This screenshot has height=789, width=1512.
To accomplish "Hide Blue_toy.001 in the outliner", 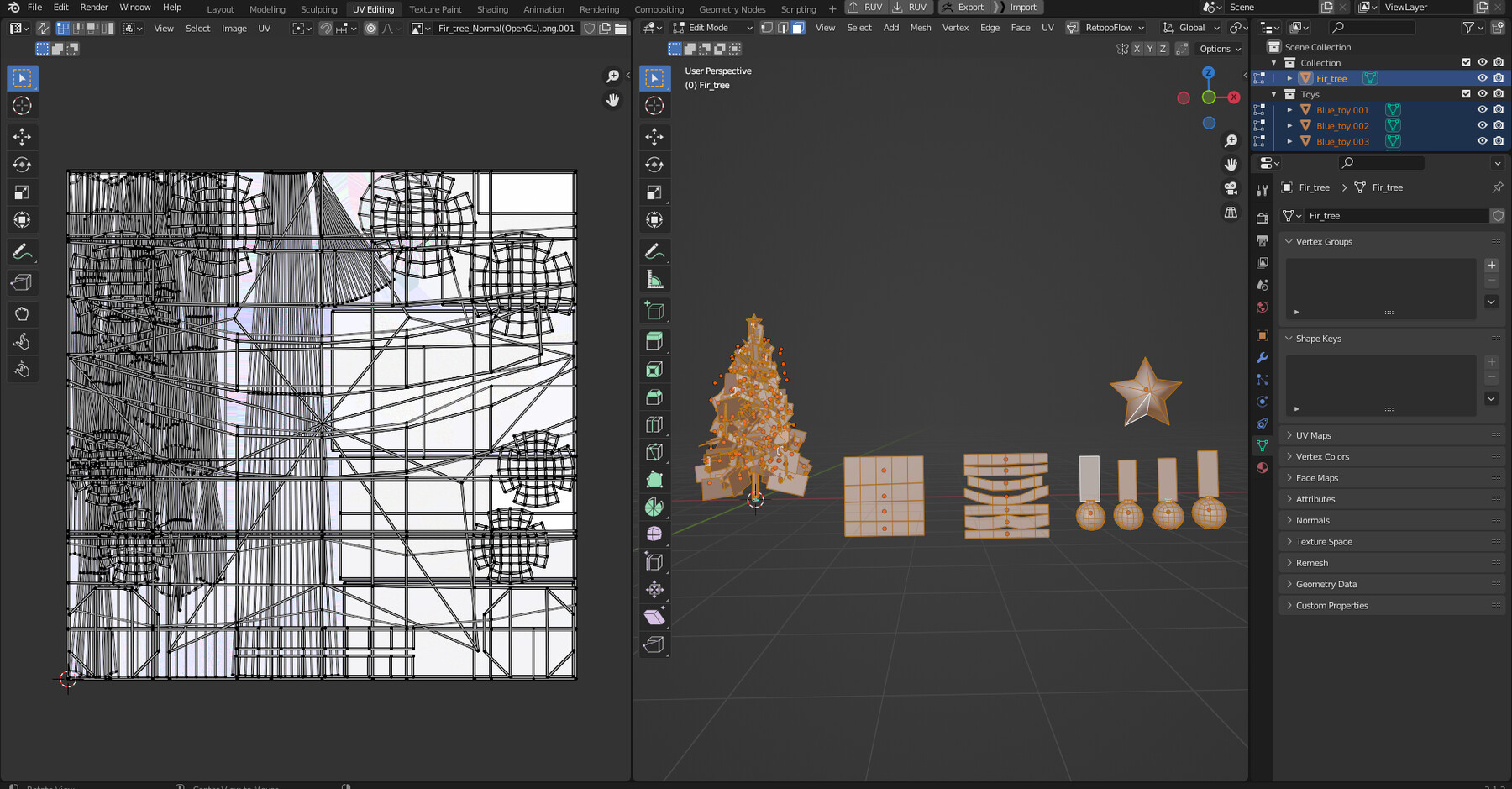I will [1482, 109].
